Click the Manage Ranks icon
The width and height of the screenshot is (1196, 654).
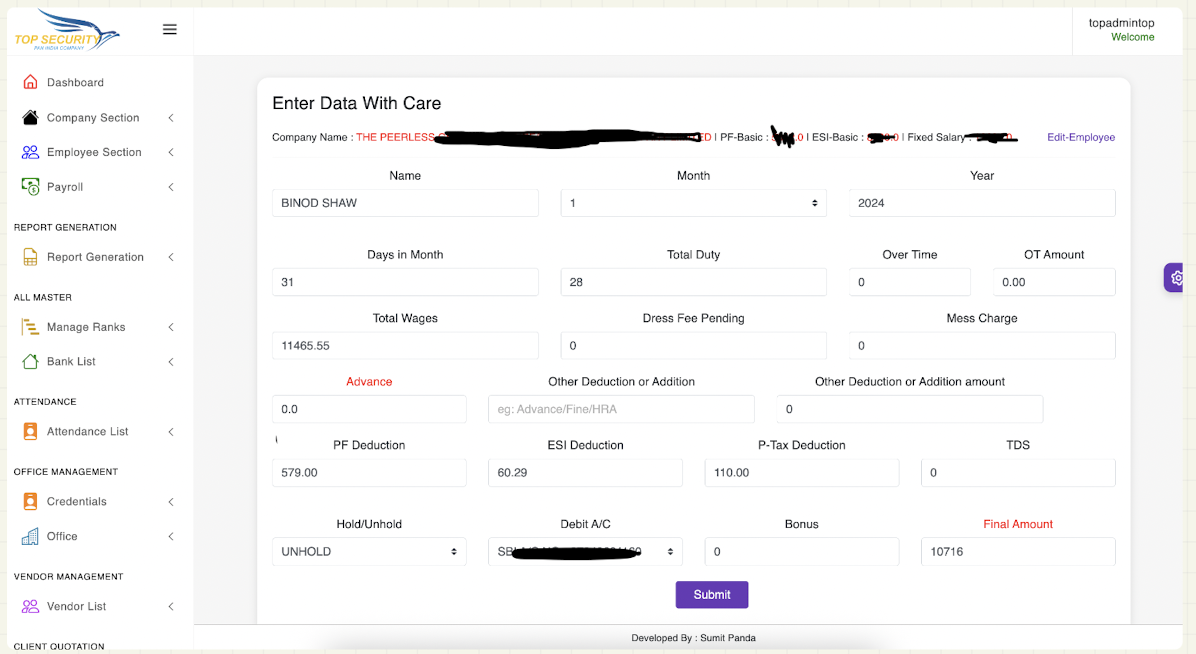30,327
